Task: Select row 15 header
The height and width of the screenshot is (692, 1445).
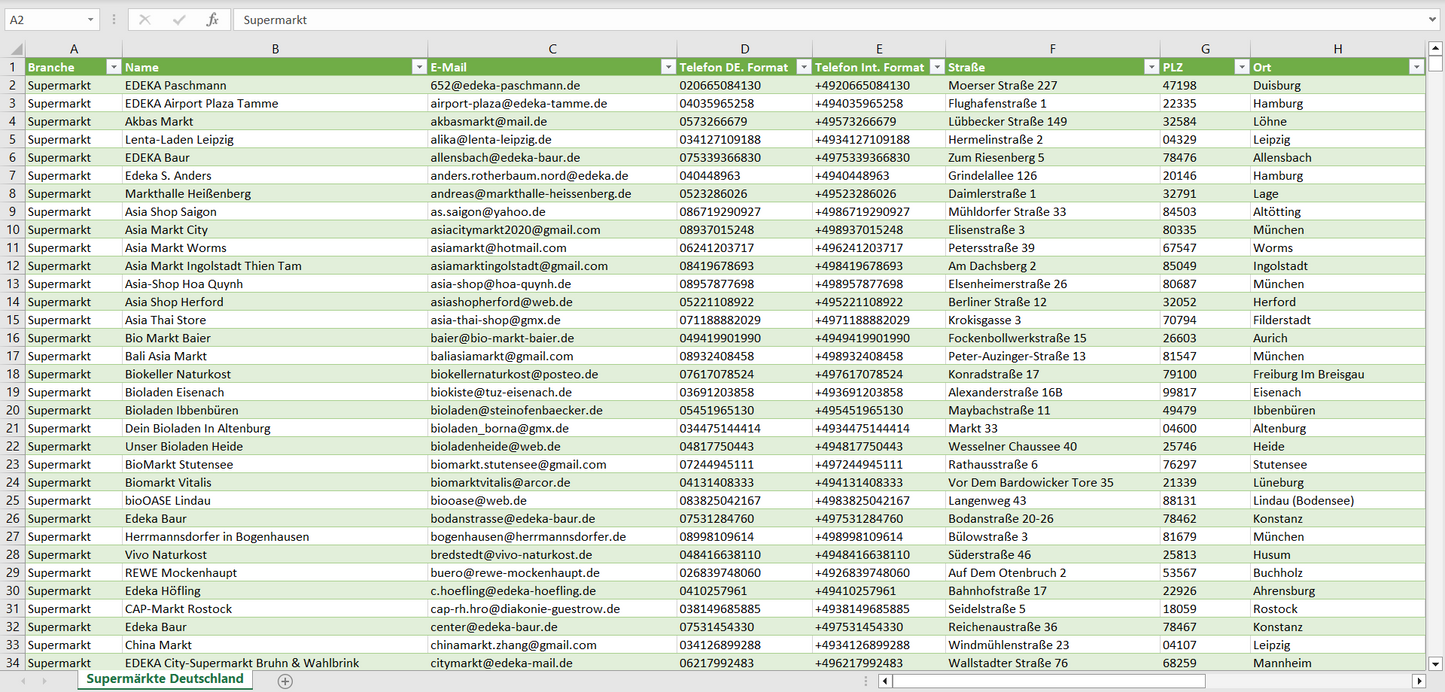Action: [x=13, y=320]
